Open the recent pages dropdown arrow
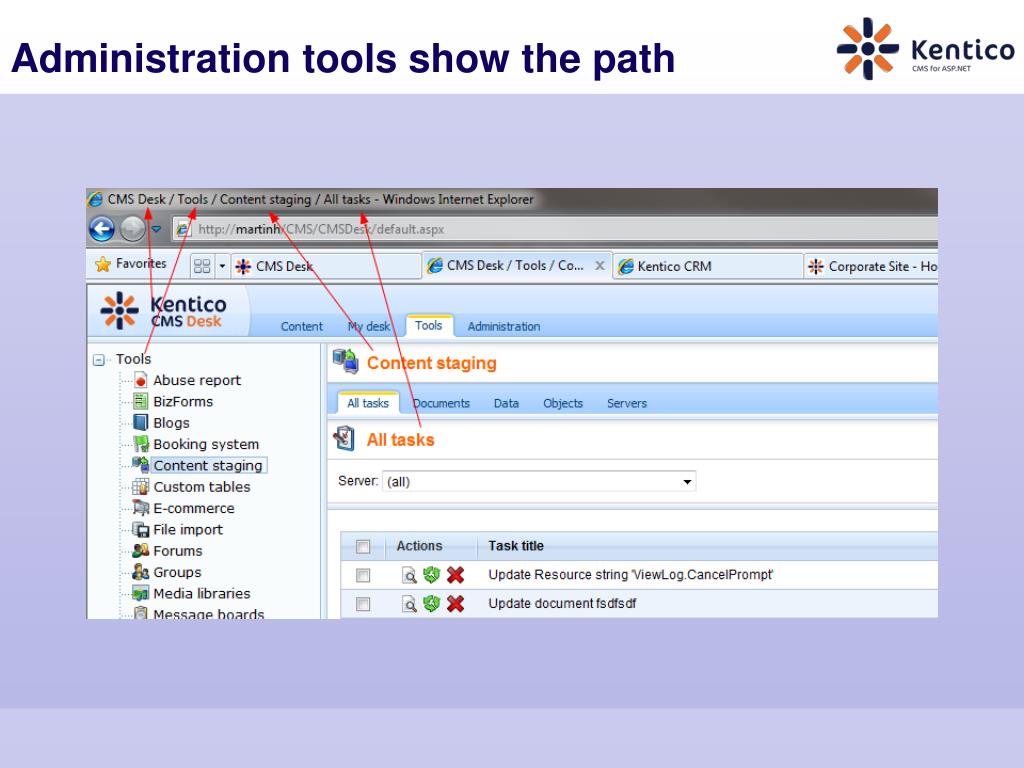Viewport: 1024px width, 768px height. click(157, 229)
